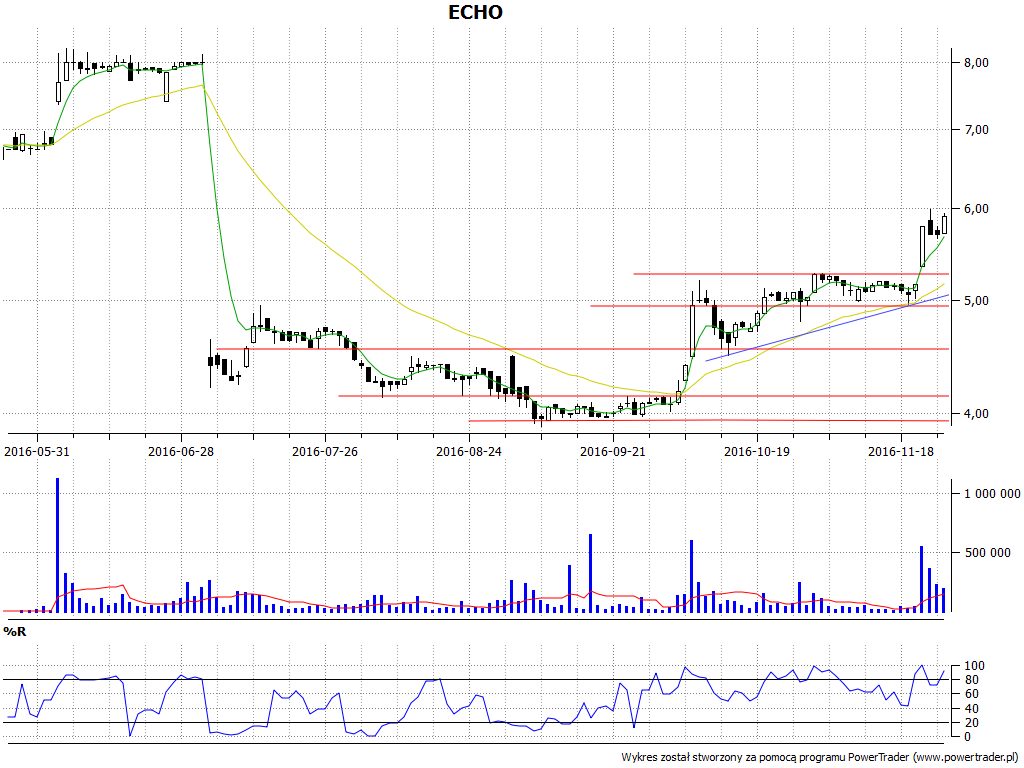
Task: Select the 1 000 000 volume axis label
Action: tap(992, 494)
